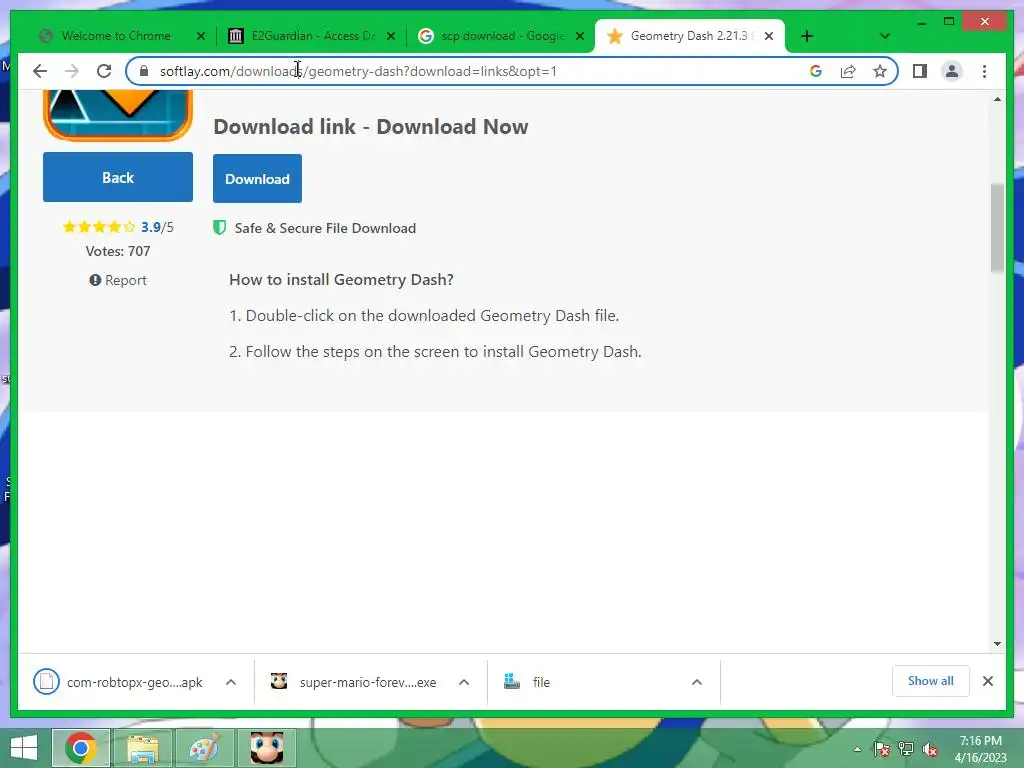Click the Download link - Download Now heading

pos(370,127)
